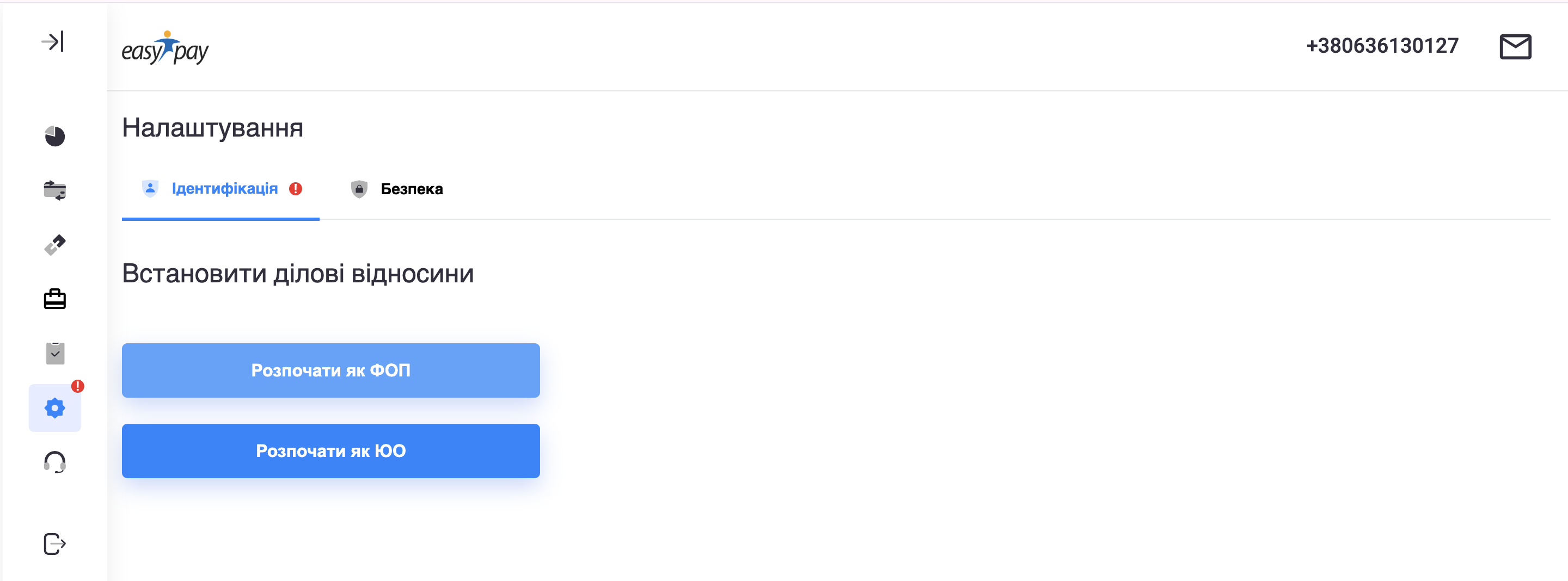Open the settings gear icon

pyautogui.click(x=55, y=408)
